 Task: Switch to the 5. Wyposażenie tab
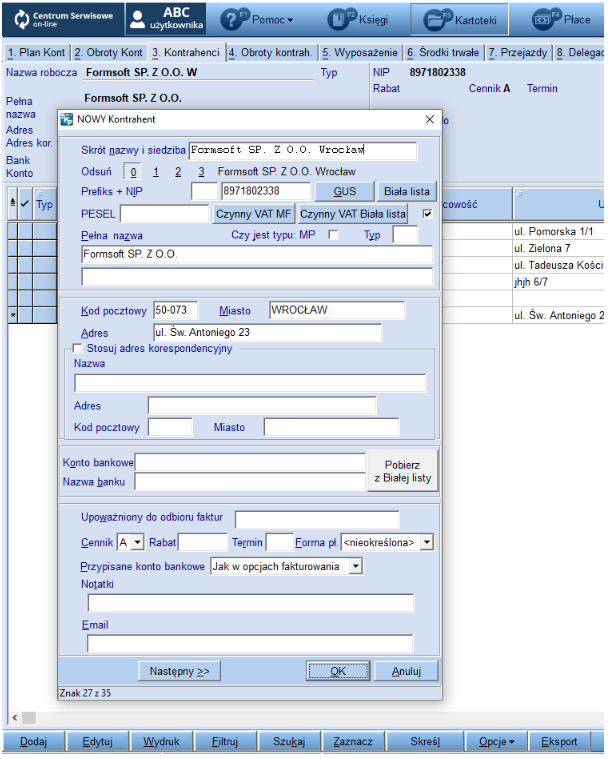[360, 52]
